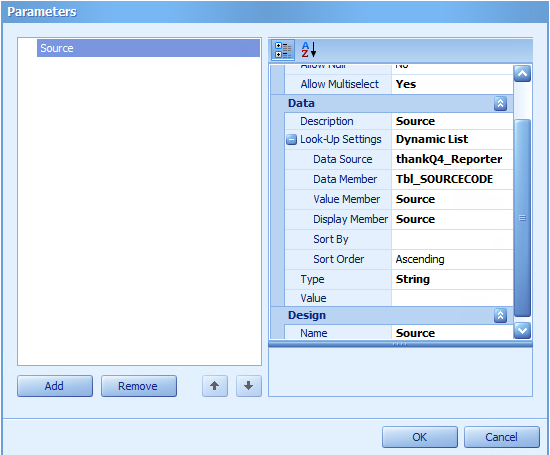Open the Sort Order Ascending value field
Viewport: 550px width, 455px height.
point(452,259)
